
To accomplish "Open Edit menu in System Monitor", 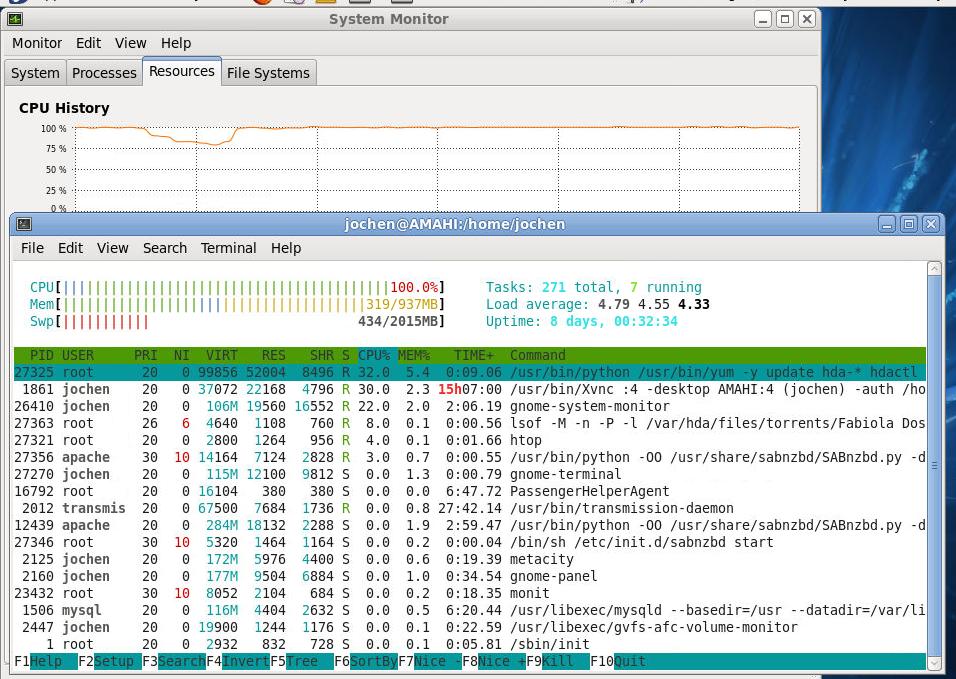I will pos(88,43).
